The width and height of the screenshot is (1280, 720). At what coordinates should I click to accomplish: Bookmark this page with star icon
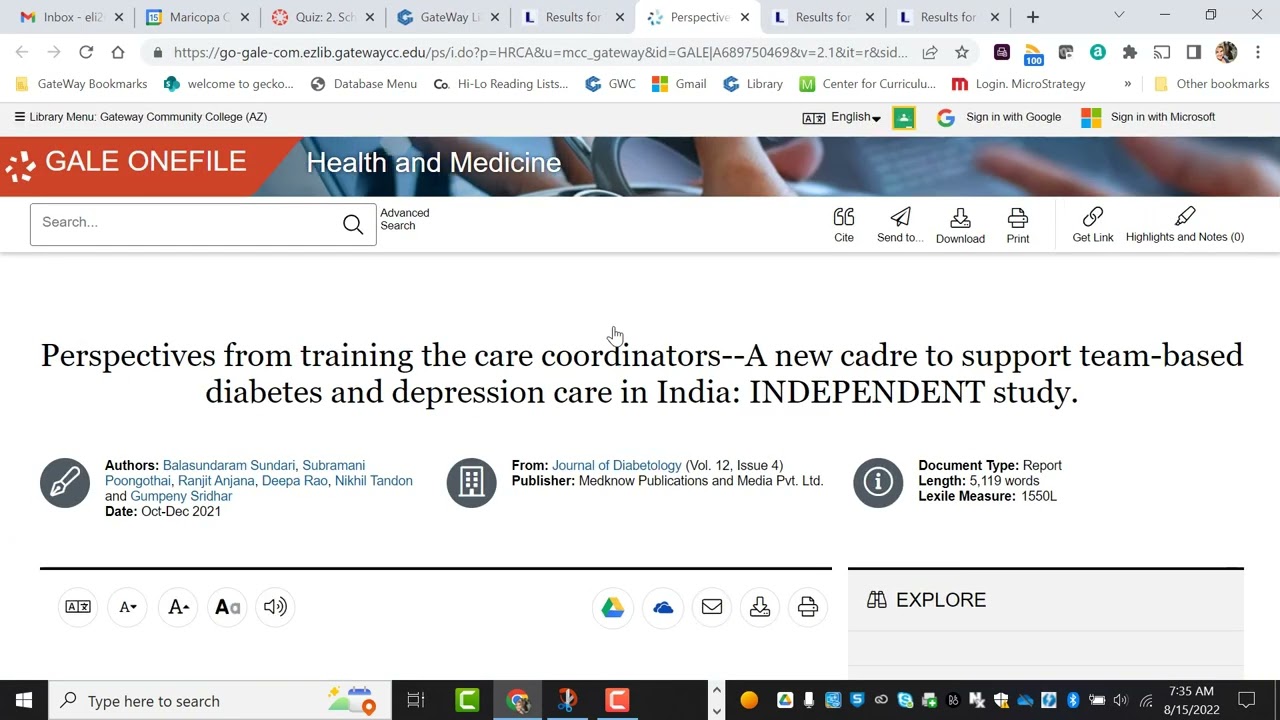tap(962, 52)
